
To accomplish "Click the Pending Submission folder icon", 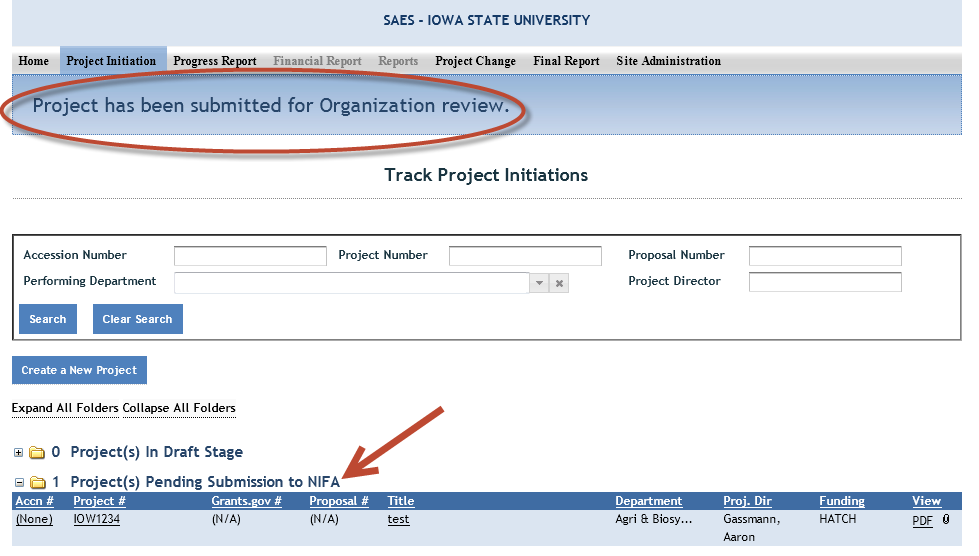I will [37, 483].
